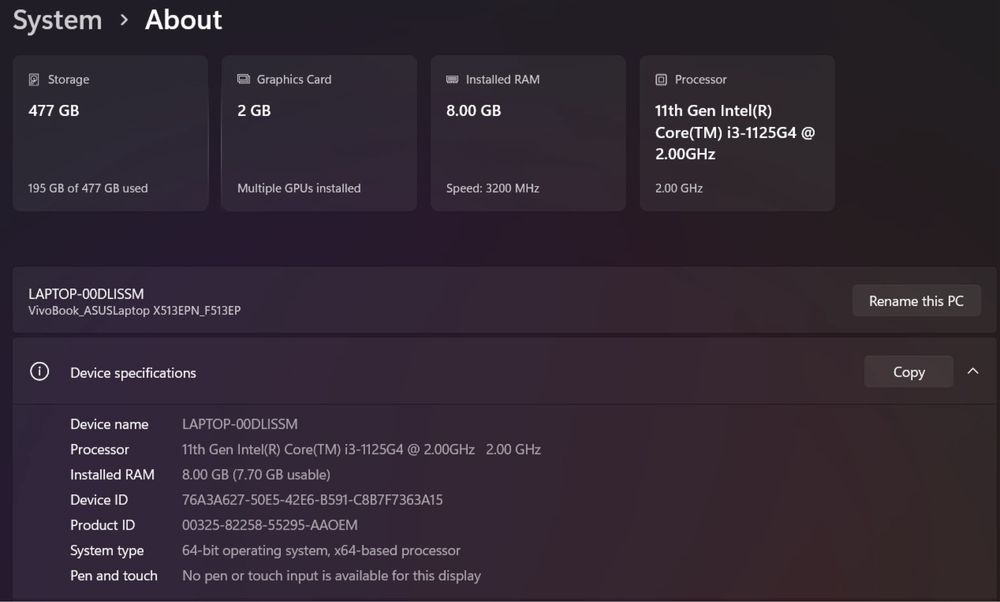Screen dimensions: 1000x602
Task: Open the 8.00 GB Installed RAM card
Action: (528, 133)
